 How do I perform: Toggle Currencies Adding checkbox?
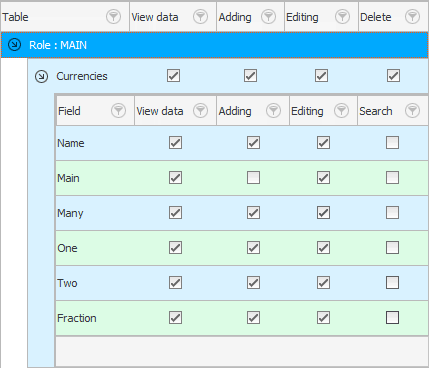tap(250, 76)
